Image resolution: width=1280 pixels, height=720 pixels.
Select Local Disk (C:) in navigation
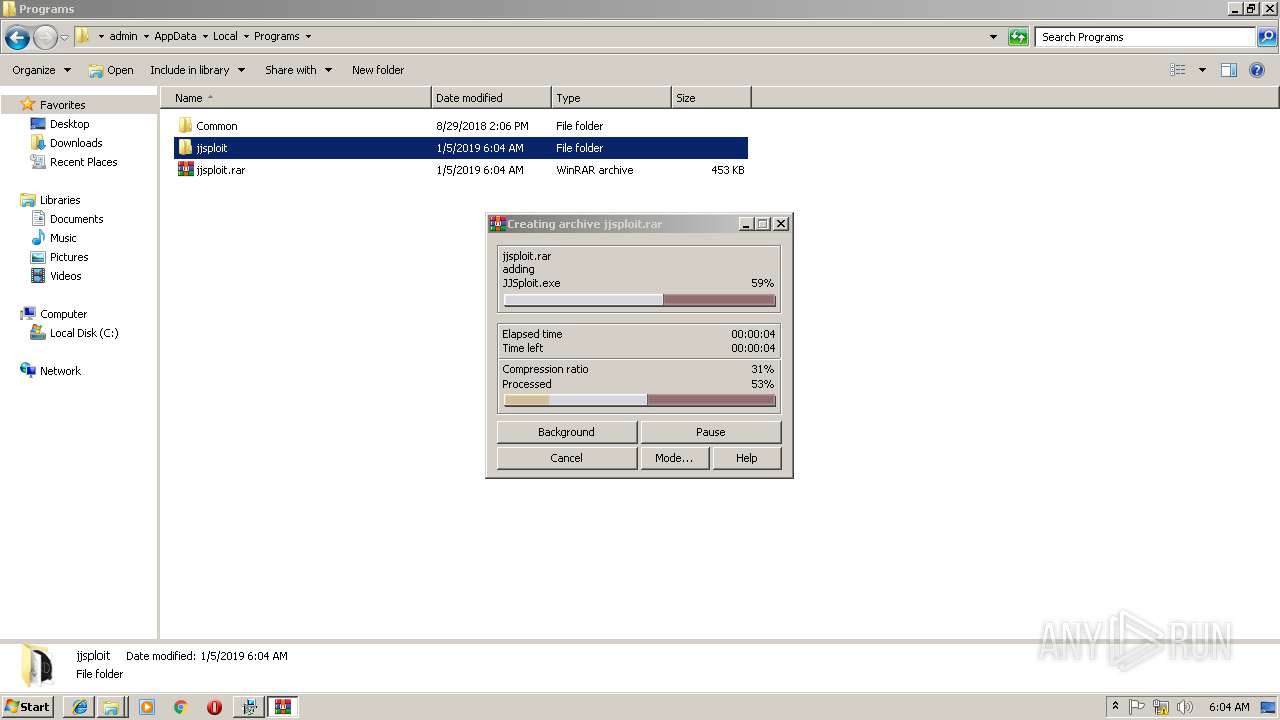point(84,333)
